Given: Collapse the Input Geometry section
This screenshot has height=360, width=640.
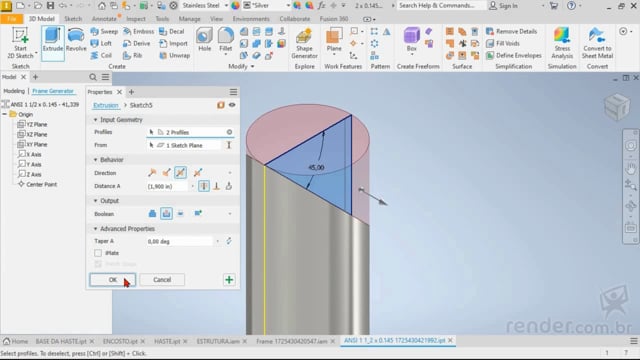Looking at the screenshot, I should click(95, 120).
